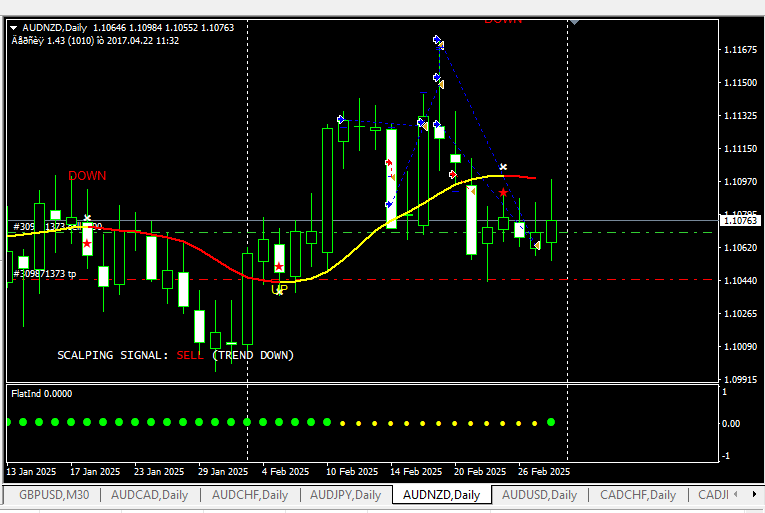Viewport: 765px width, 513px height.
Task: Click the 14 Feb 2025 date label
Action: click(416, 472)
